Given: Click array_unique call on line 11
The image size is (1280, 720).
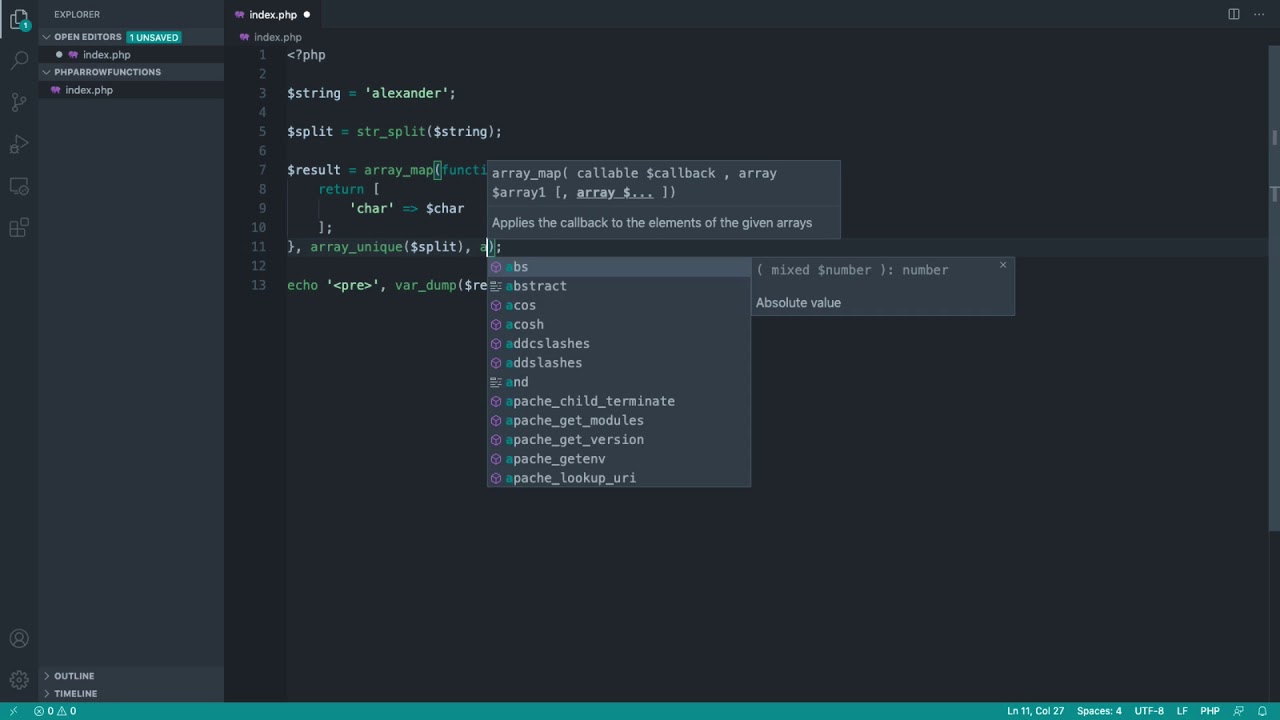Looking at the screenshot, I should point(356,247).
